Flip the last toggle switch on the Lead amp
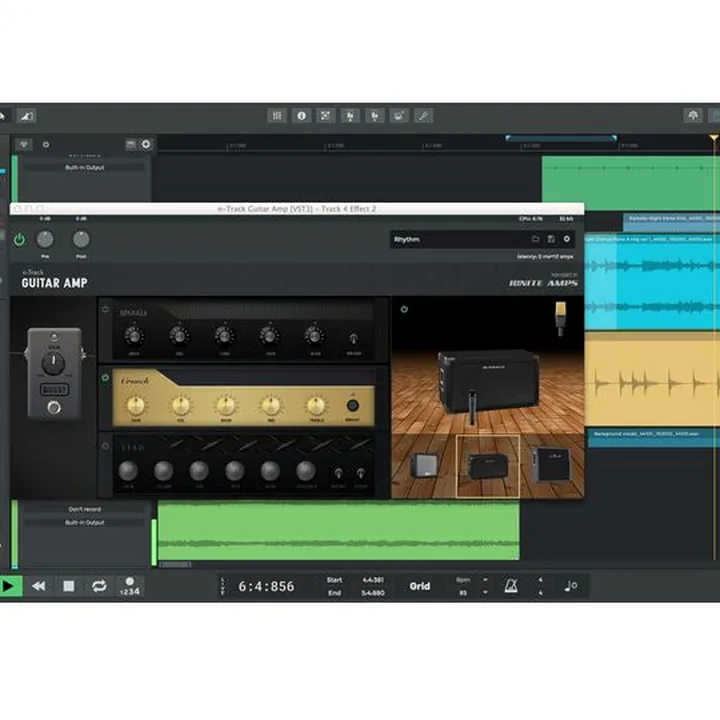The width and height of the screenshot is (720, 720). click(x=360, y=472)
